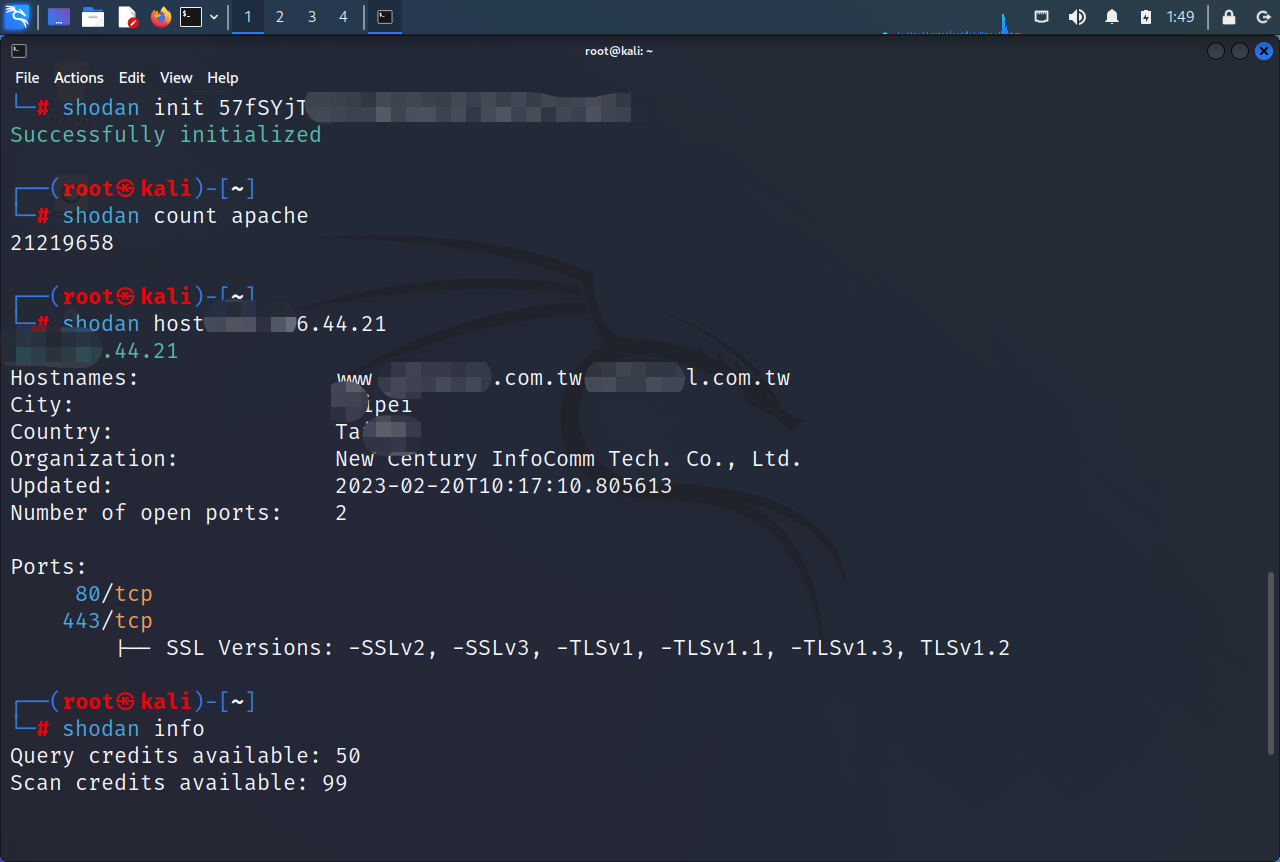Select the terminal window taskbar button
The width and height of the screenshot is (1280, 862).
385,17
